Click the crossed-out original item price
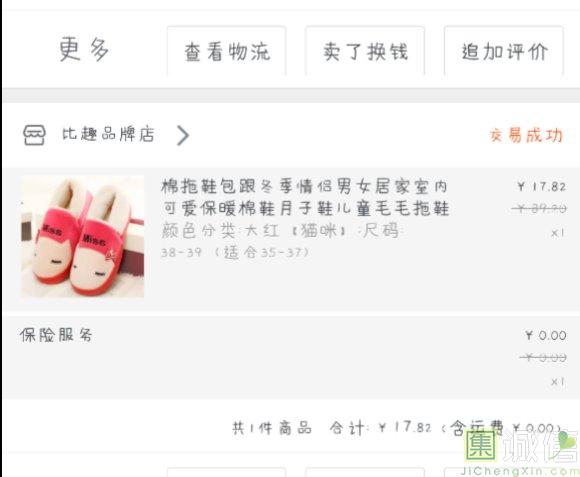 [x=539, y=209]
